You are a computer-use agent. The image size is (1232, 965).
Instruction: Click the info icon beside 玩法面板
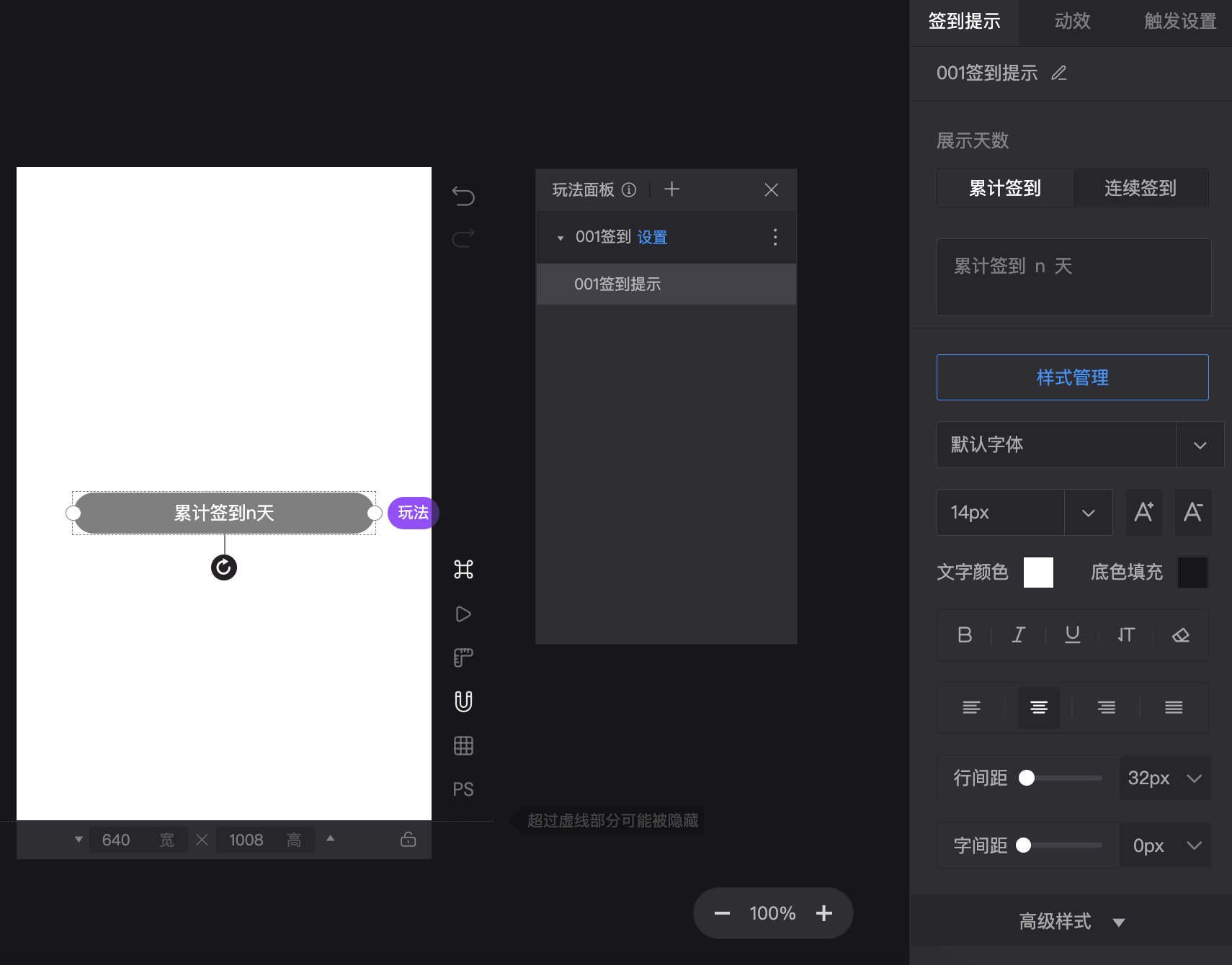pyautogui.click(x=629, y=189)
